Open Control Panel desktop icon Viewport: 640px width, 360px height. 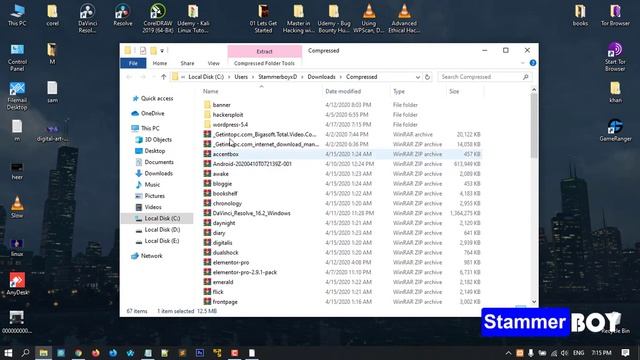17,58
